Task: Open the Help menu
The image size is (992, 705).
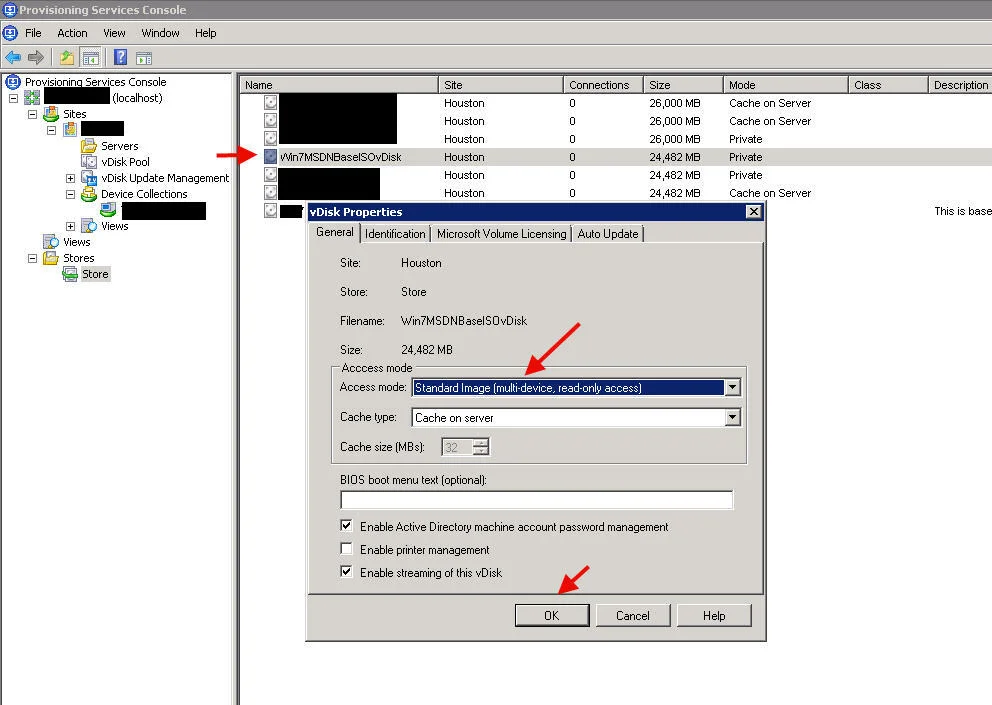Action: point(206,33)
